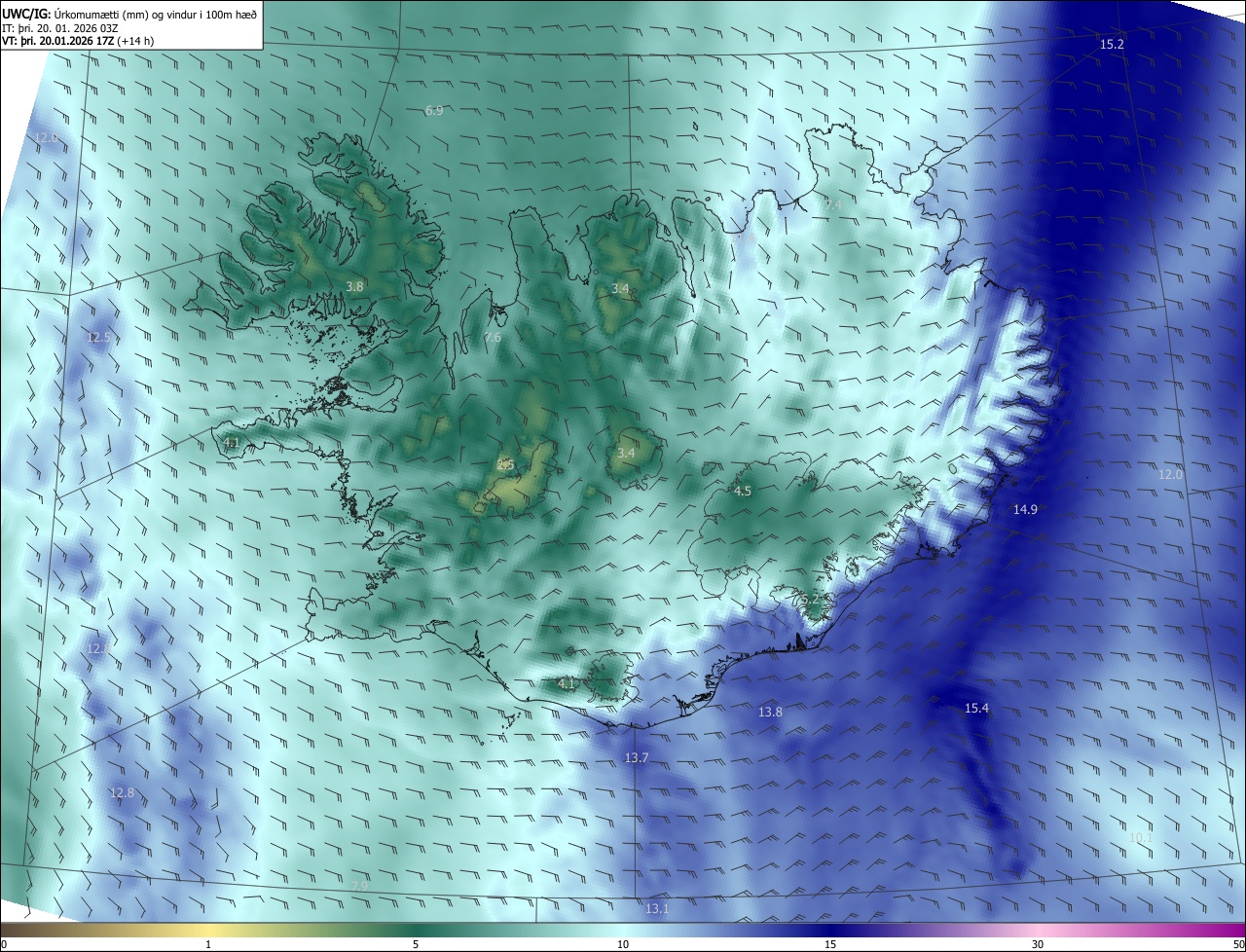Click the 5.2 value label
This screenshot has height=952, width=1246.
click(810, 599)
